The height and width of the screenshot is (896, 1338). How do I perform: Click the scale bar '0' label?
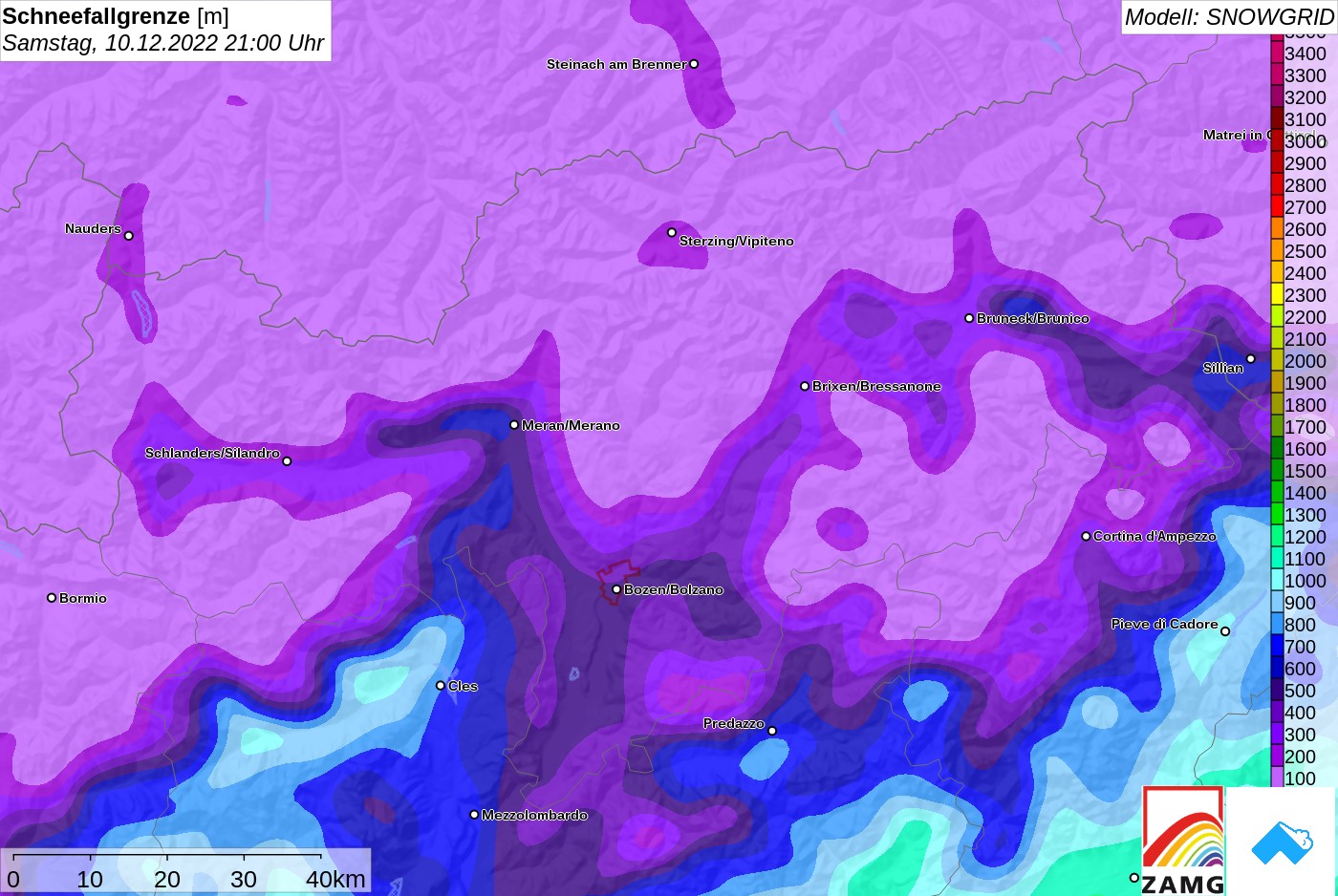12,879
